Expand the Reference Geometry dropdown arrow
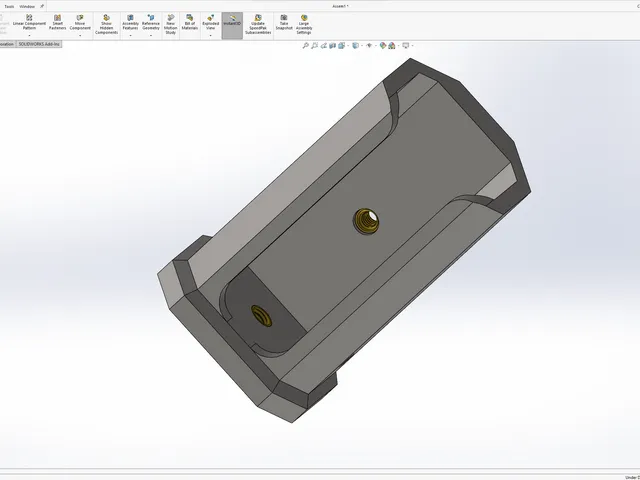The width and height of the screenshot is (640, 480). (151, 36)
